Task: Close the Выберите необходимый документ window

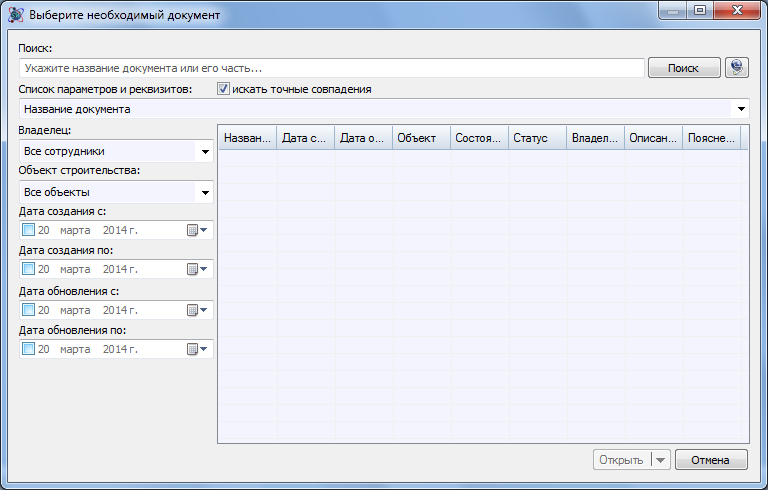Action: 738,11
